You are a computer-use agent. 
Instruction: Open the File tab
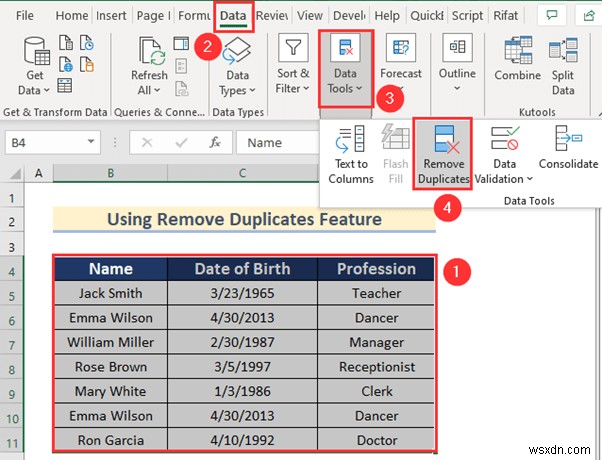(25, 16)
